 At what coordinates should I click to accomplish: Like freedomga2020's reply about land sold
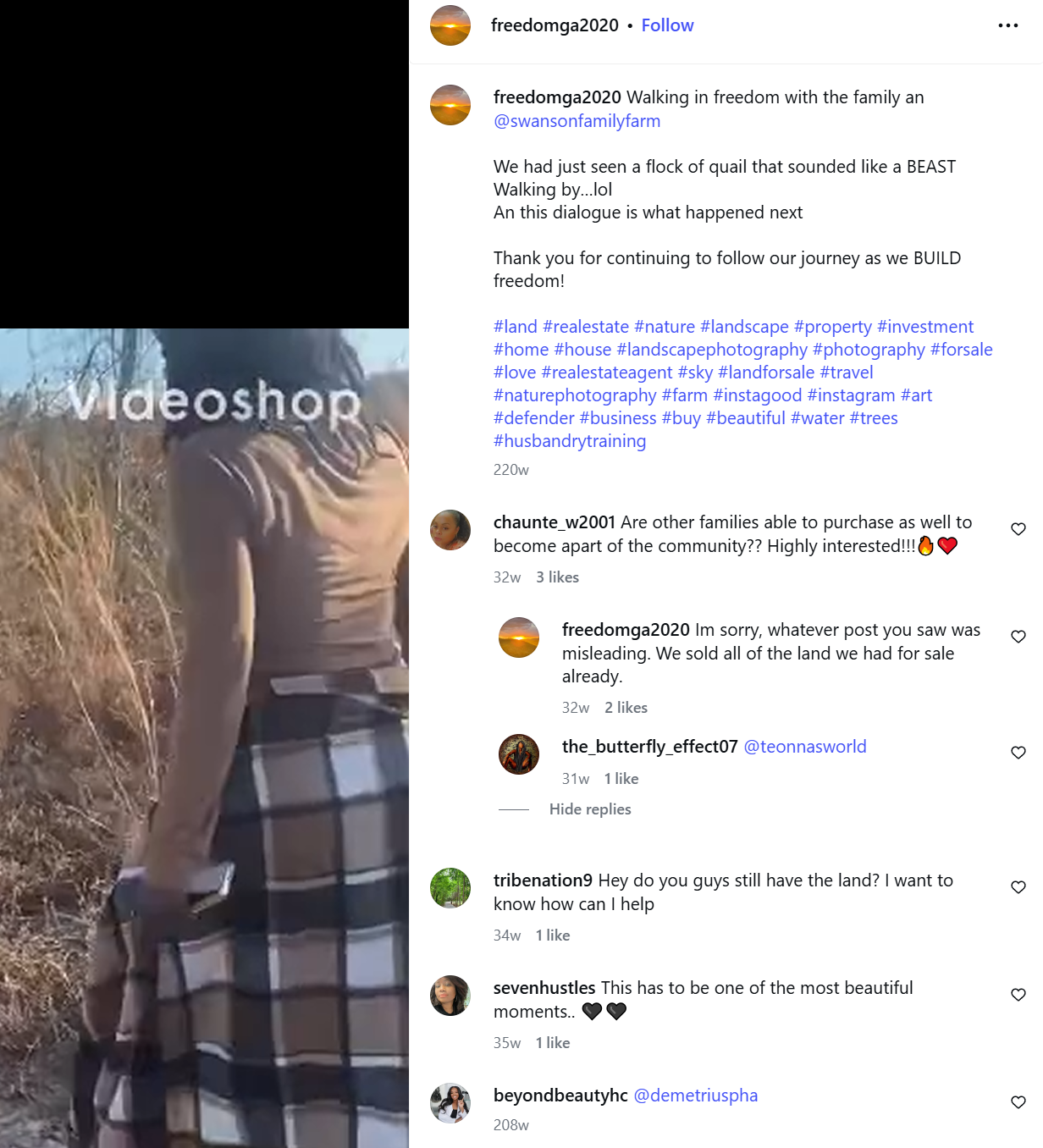1018,637
